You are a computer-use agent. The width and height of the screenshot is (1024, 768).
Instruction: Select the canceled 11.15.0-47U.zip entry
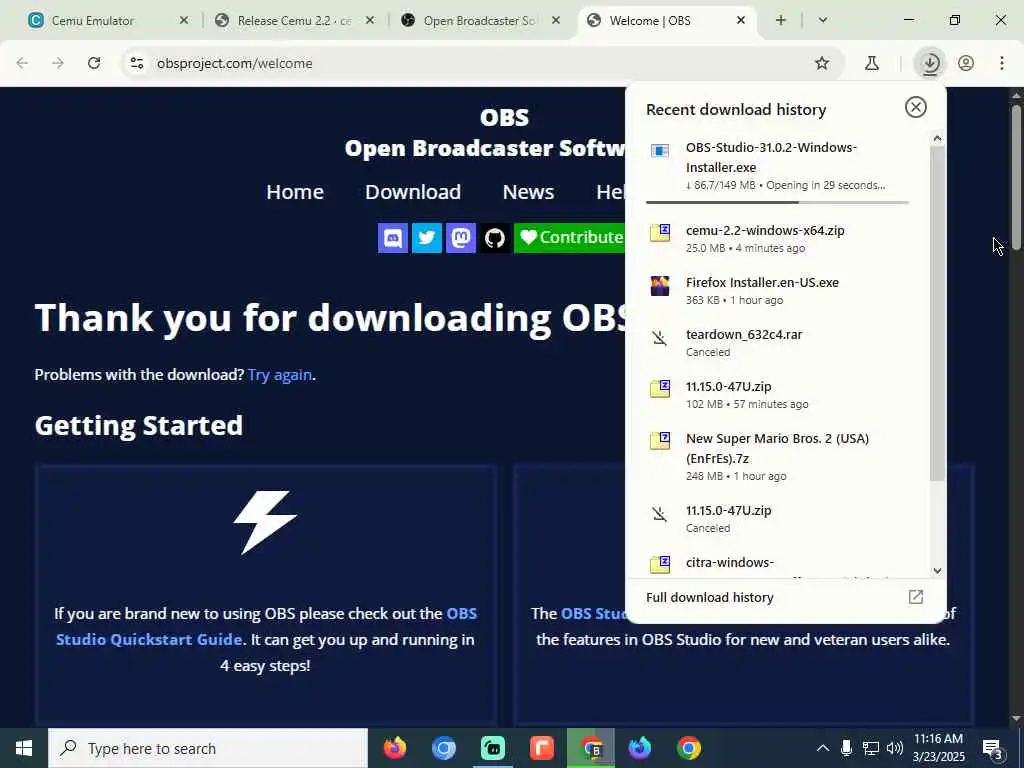click(x=777, y=519)
